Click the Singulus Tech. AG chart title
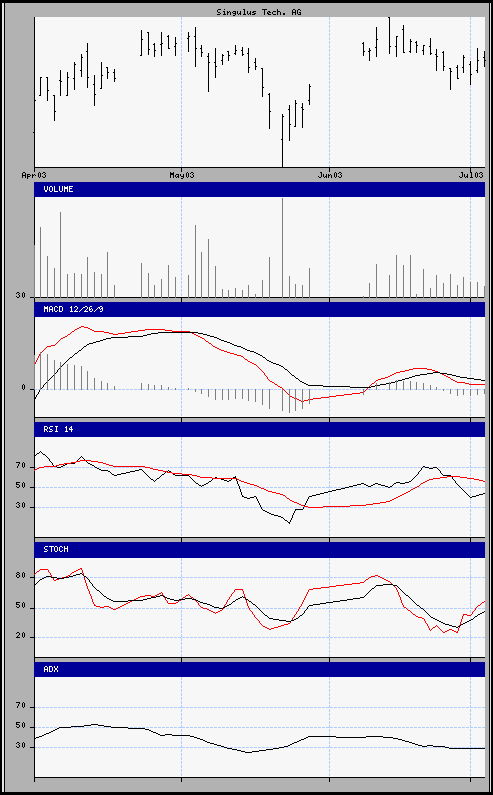493x795 pixels. coord(259,12)
